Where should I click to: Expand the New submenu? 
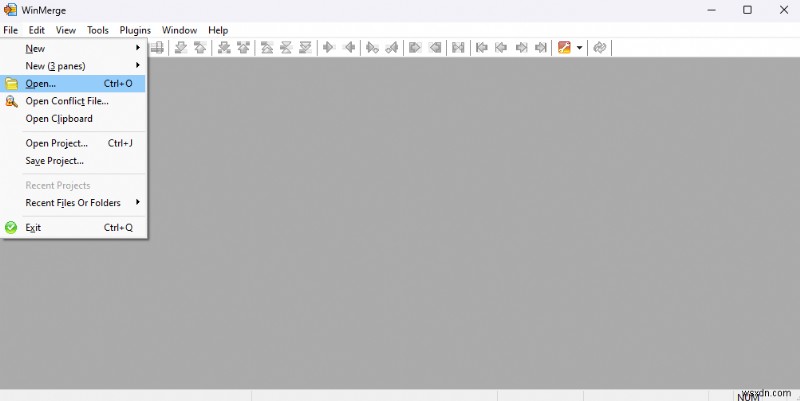73,48
